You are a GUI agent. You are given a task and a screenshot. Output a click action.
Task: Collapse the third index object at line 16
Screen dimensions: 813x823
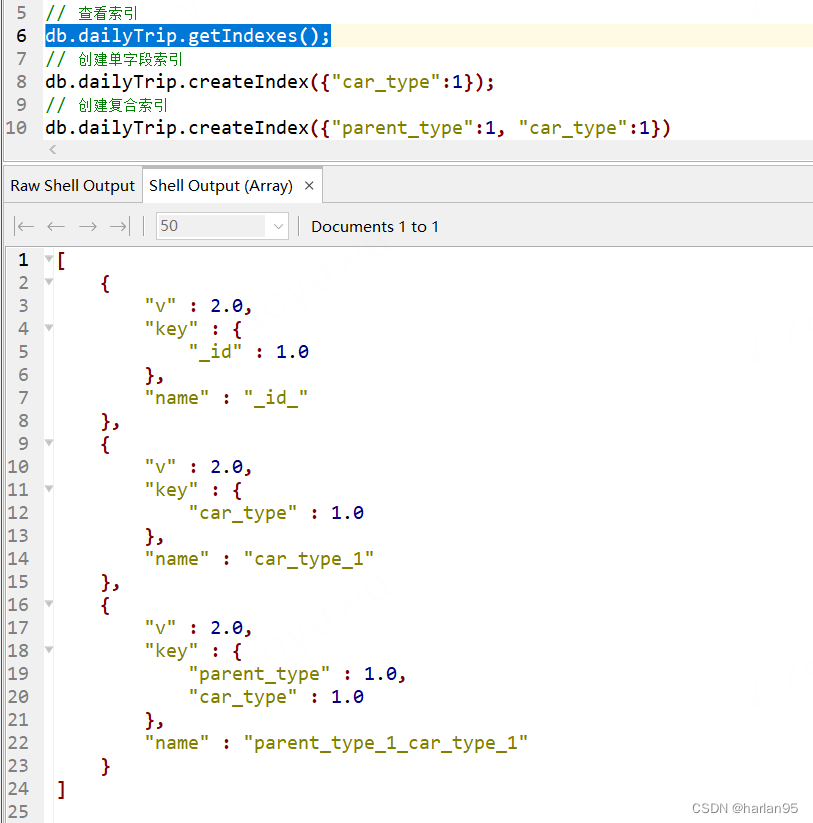click(x=49, y=604)
